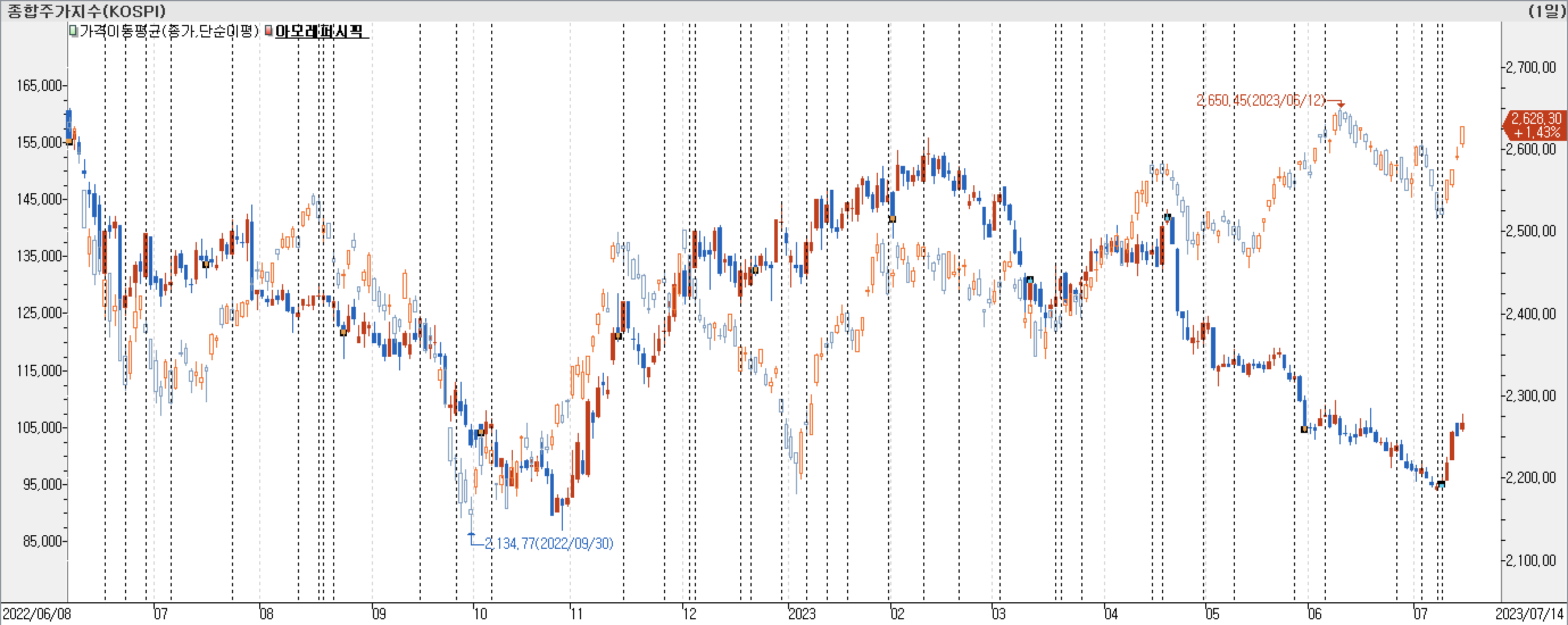Click the 2,700.00 label on the right index axis

(x=1530, y=67)
